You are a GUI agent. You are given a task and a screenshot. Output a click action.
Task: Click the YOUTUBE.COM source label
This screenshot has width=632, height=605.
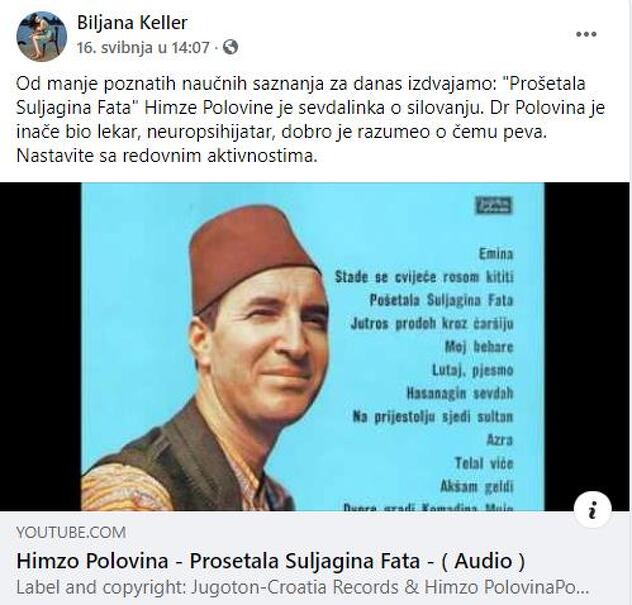(x=71, y=532)
